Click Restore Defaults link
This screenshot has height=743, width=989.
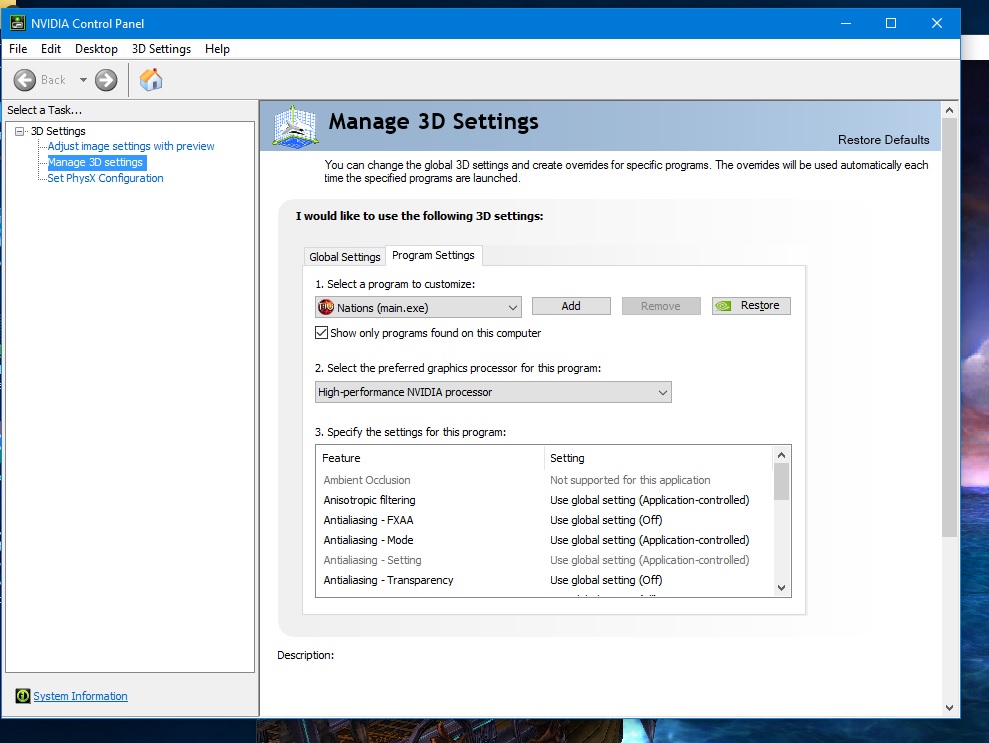[884, 139]
